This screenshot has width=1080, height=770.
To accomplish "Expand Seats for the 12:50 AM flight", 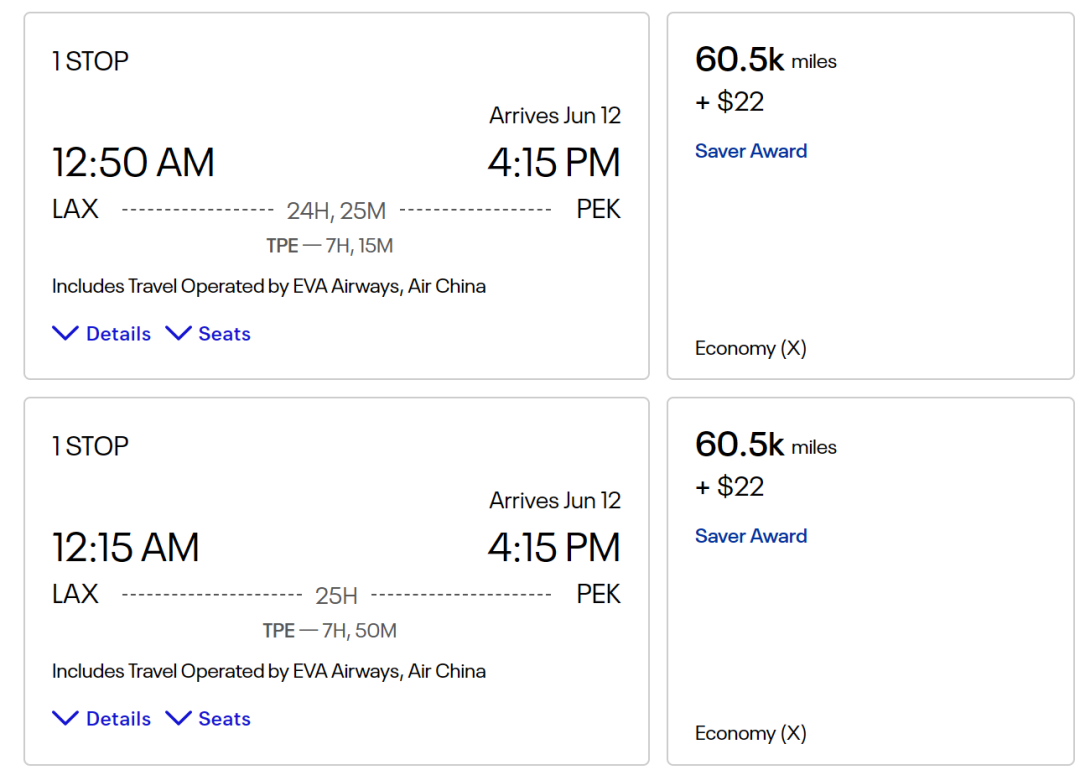I will 209,334.
